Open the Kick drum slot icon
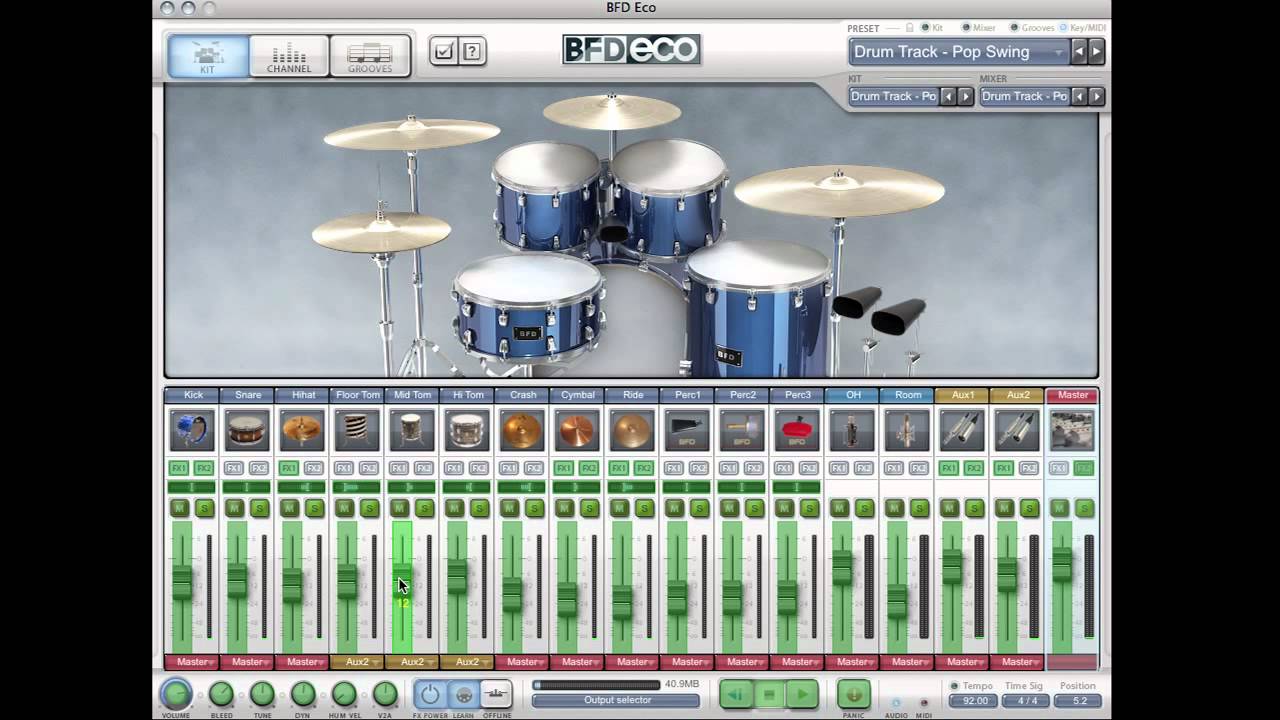Viewport: 1280px width, 720px height. pyautogui.click(x=192, y=430)
